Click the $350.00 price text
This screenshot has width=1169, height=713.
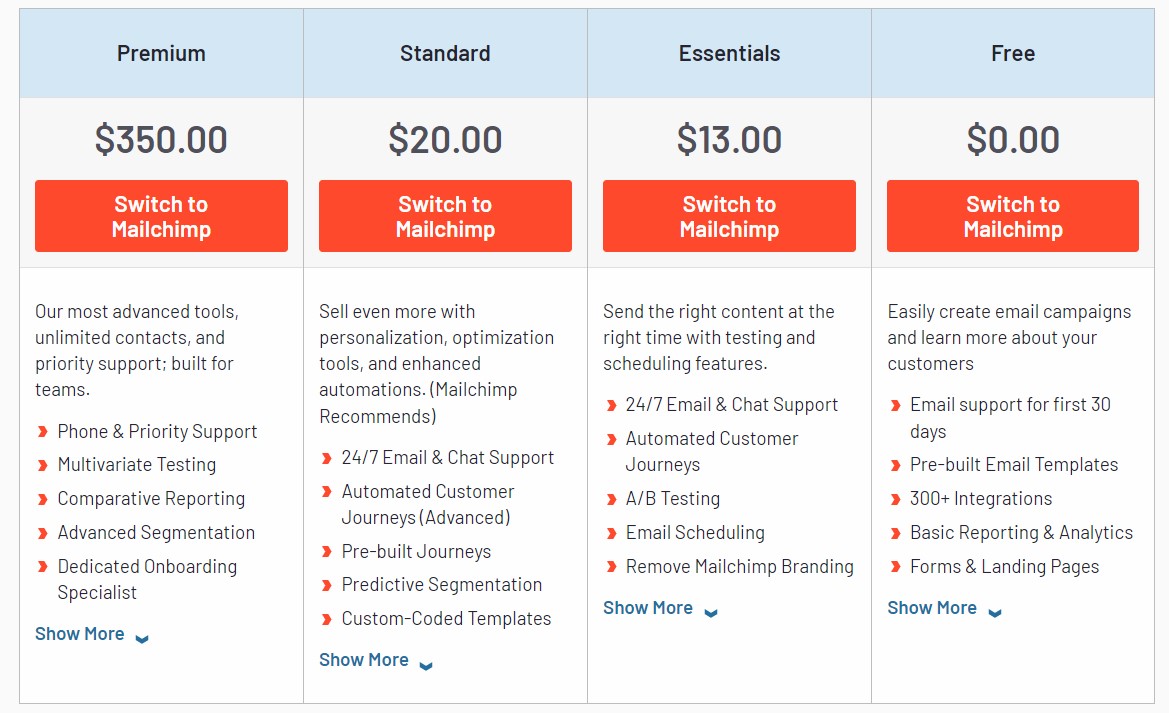pyautogui.click(x=160, y=139)
